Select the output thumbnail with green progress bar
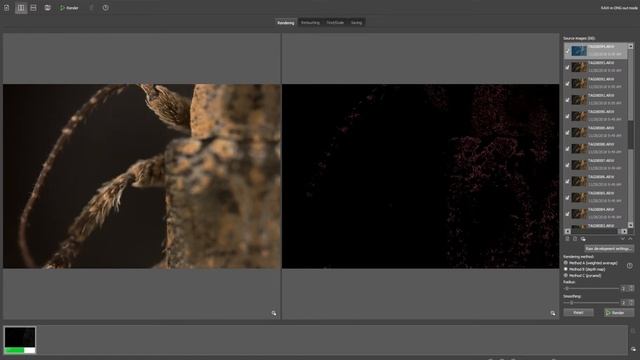 20,340
